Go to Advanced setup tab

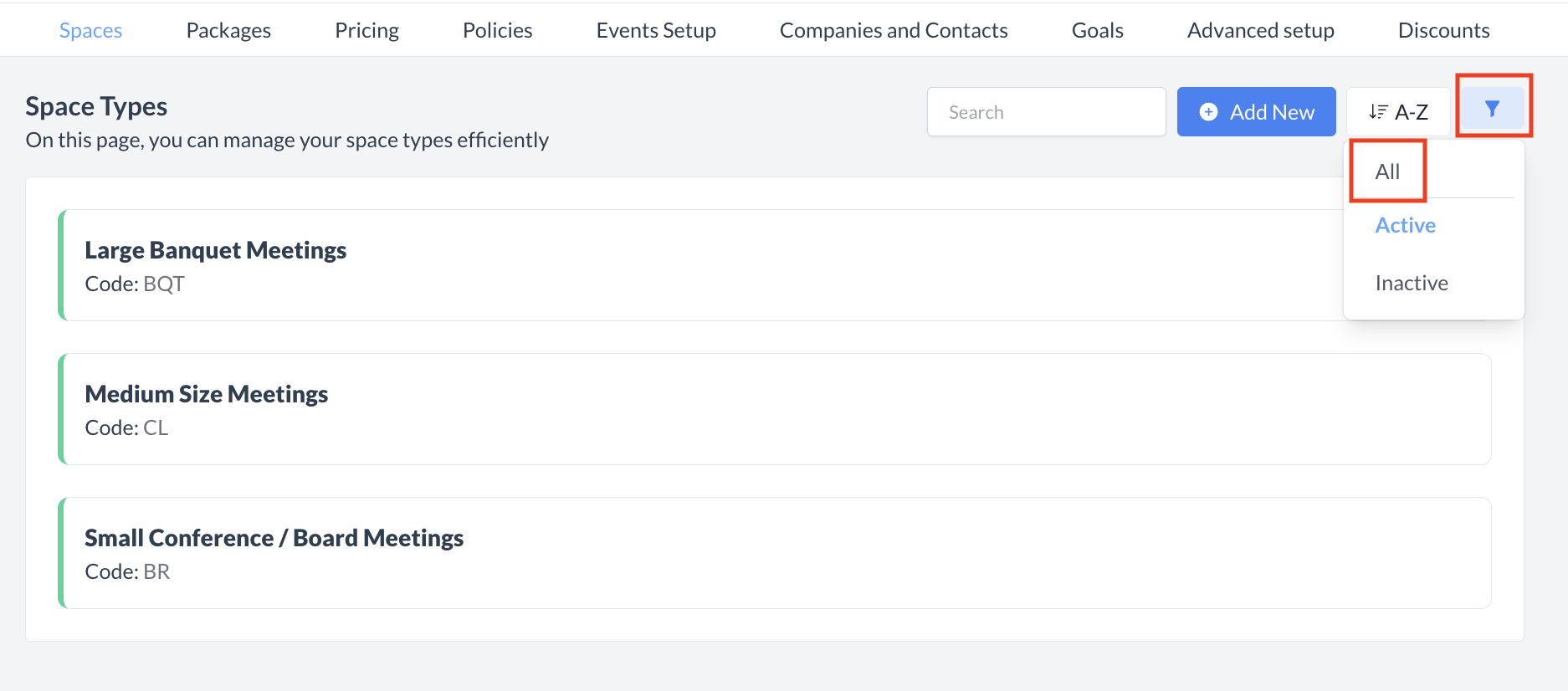[x=1260, y=30]
